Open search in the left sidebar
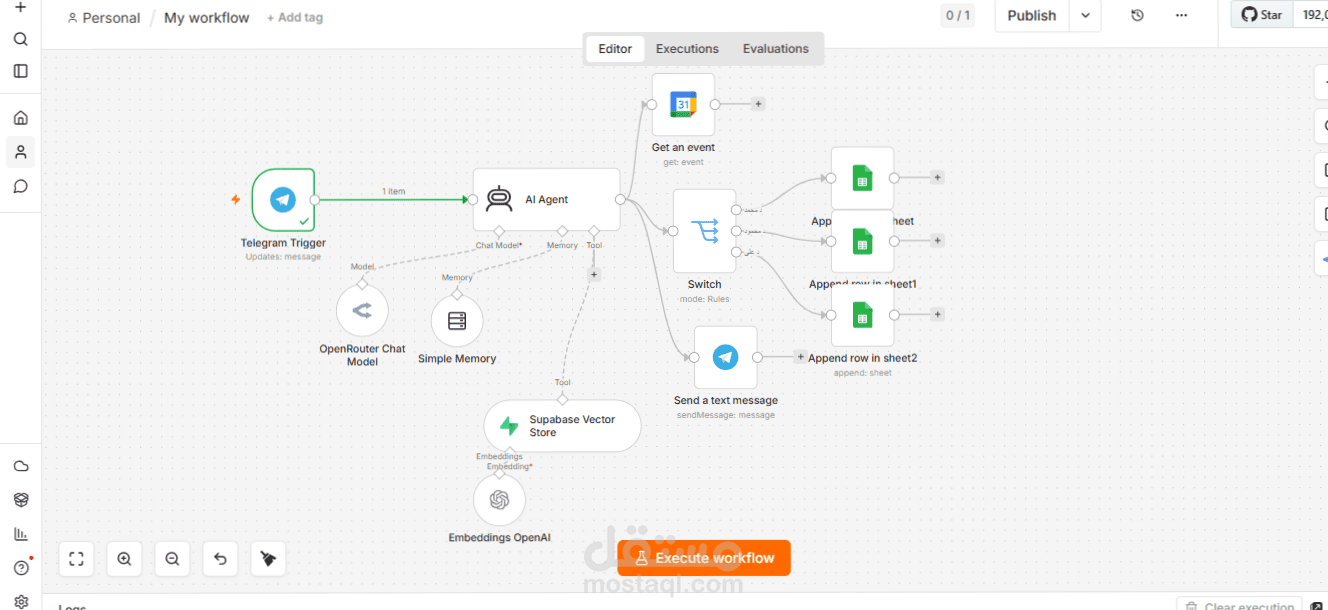Screen dimensions: 1328x610 tap(20, 39)
